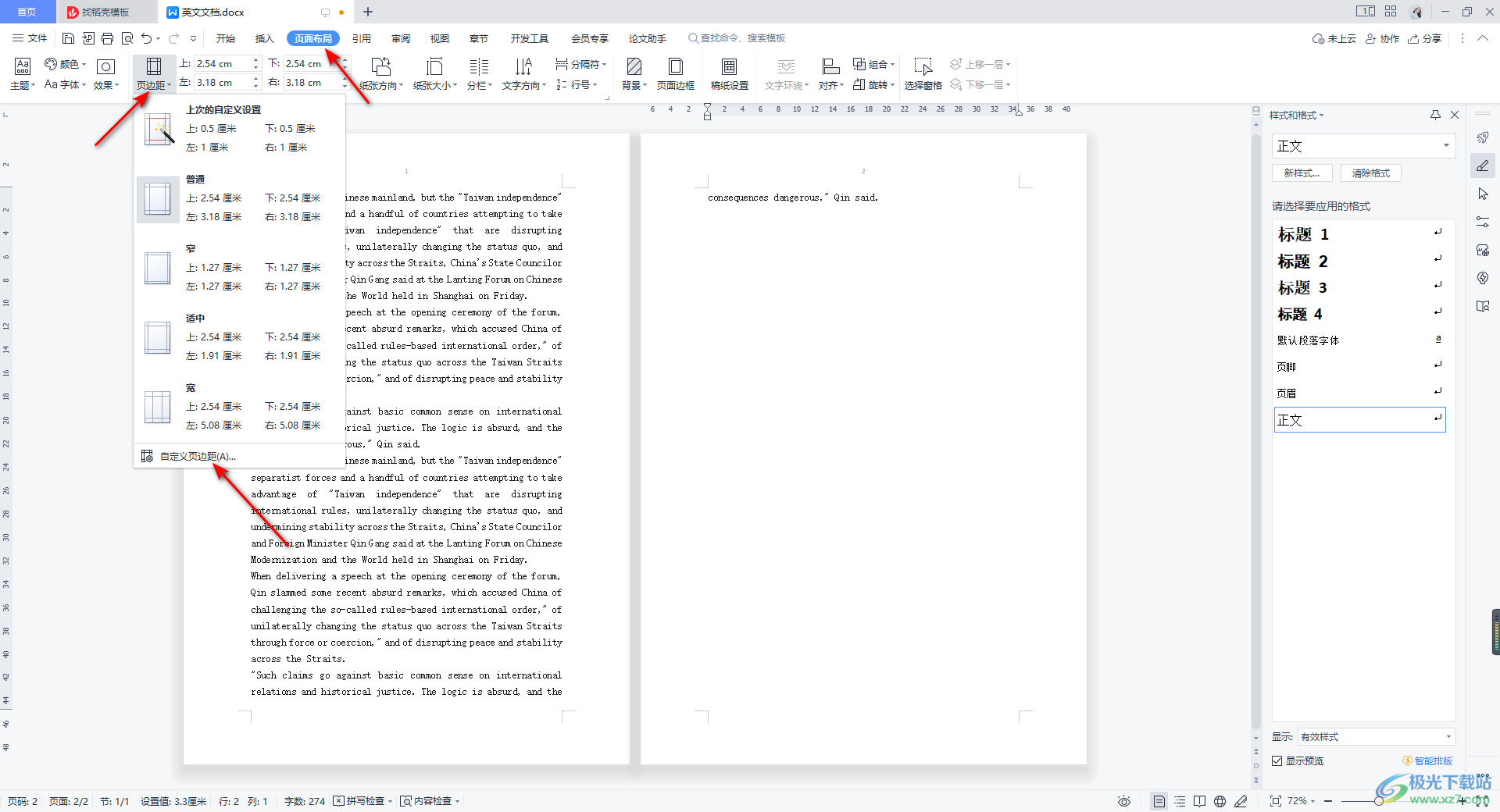Click the Collaborate (协作) button

click(1382, 38)
